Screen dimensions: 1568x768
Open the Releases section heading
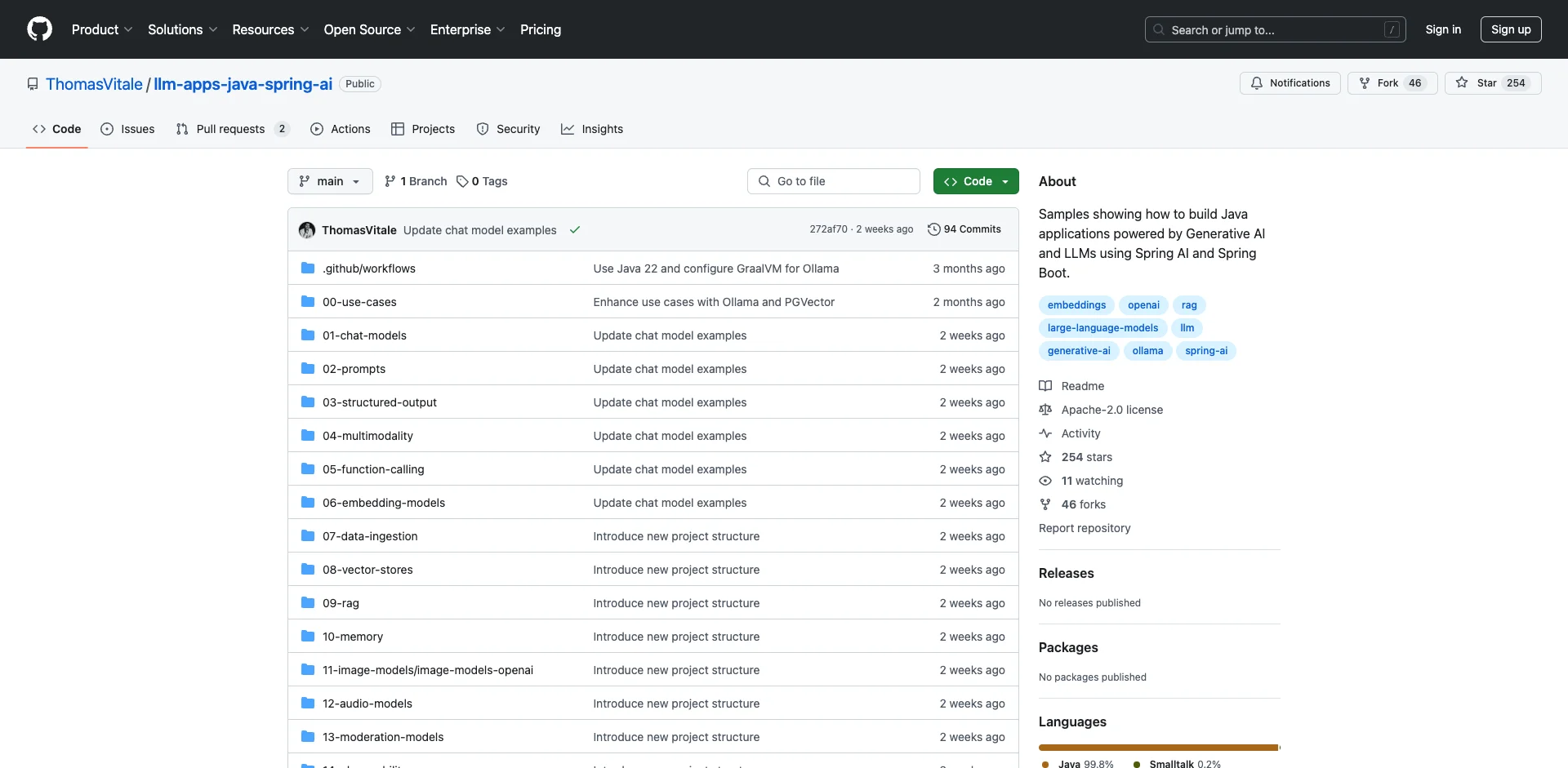click(x=1066, y=573)
